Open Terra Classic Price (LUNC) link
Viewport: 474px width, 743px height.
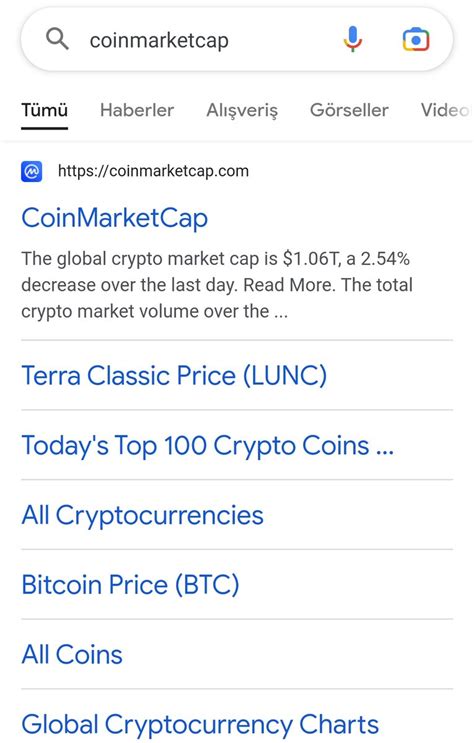tap(174, 376)
